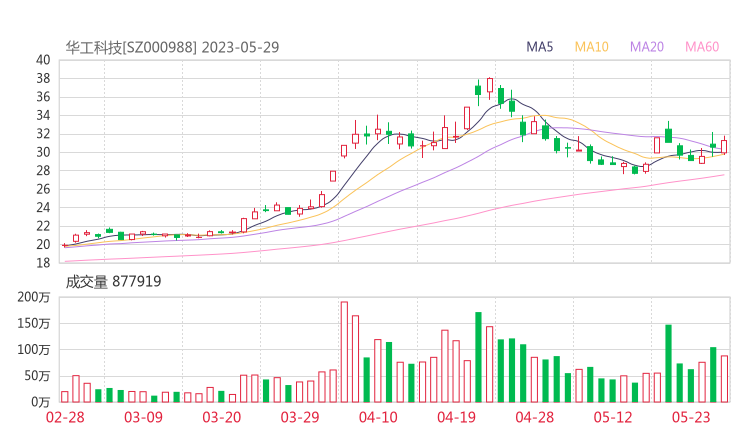Click the tallest green volume bar after 04-19
The width and height of the screenshot is (740, 440).
pyautogui.click(x=478, y=357)
